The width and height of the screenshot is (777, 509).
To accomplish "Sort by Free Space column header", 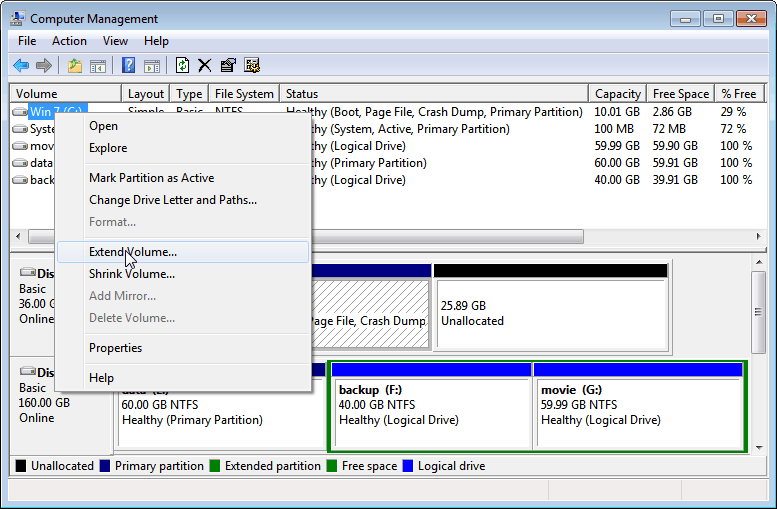I will pyautogui.click(x=680, y=94).
